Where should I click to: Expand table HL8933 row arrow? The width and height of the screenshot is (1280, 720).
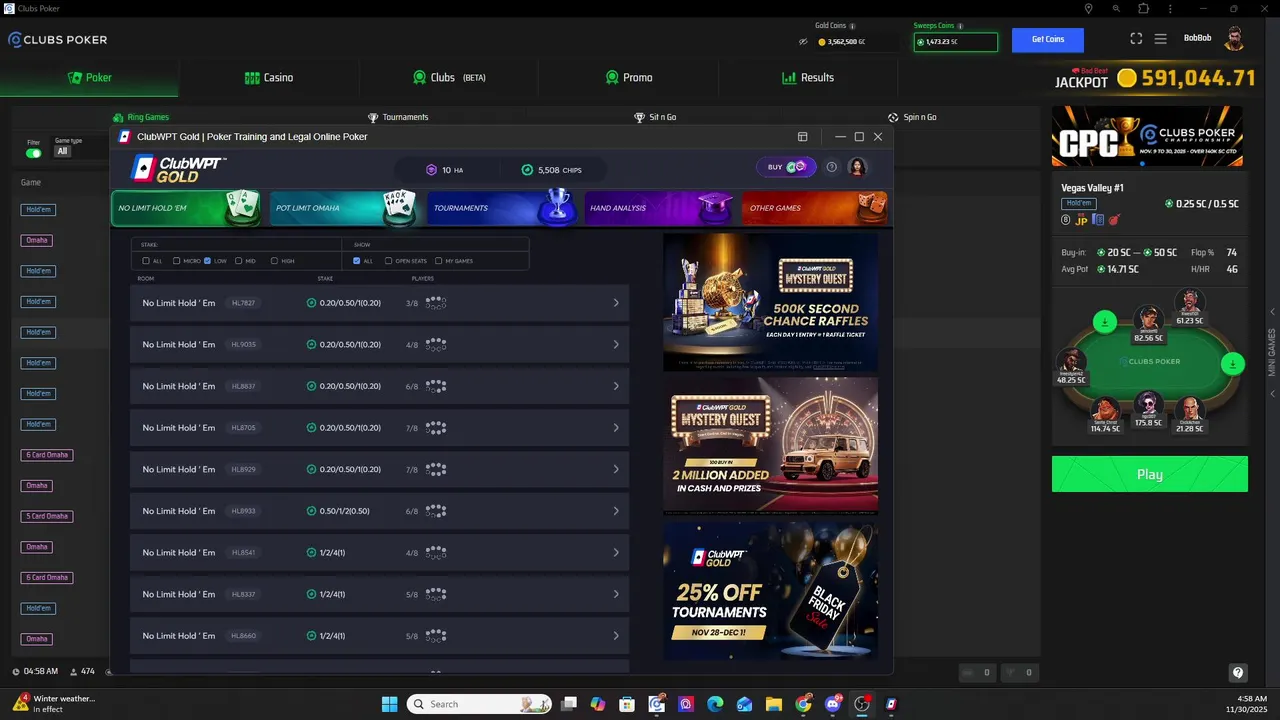pos(616,511)
